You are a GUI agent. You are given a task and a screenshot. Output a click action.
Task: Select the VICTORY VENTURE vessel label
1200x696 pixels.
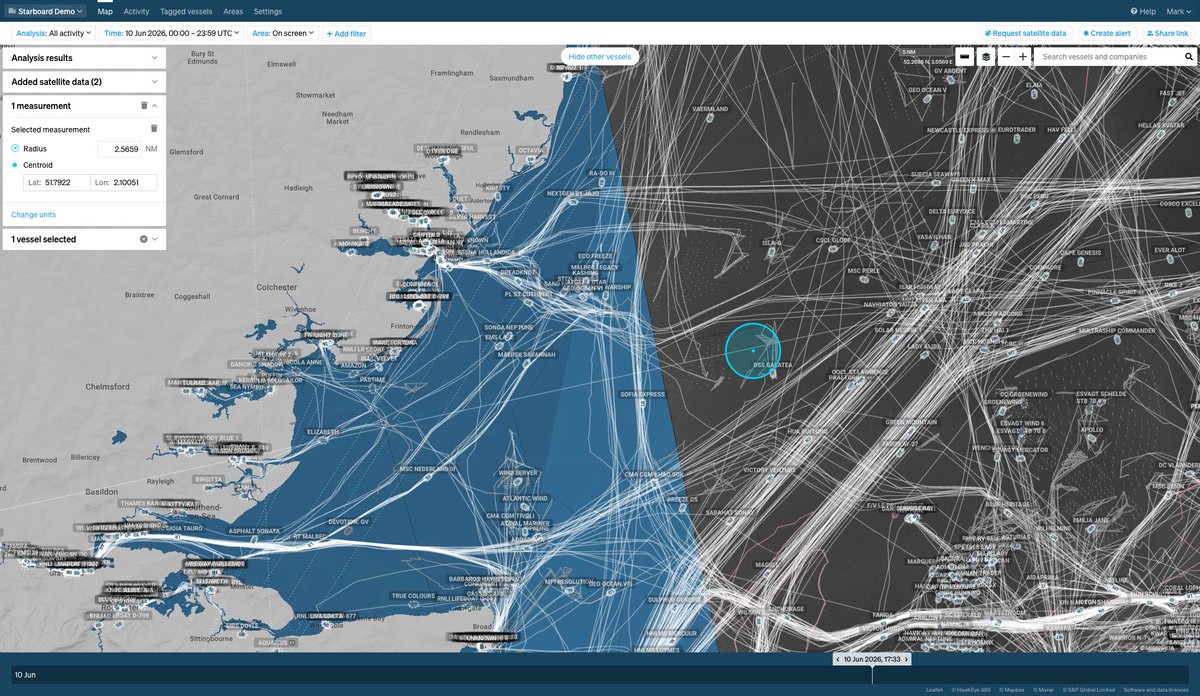point(769,469)
